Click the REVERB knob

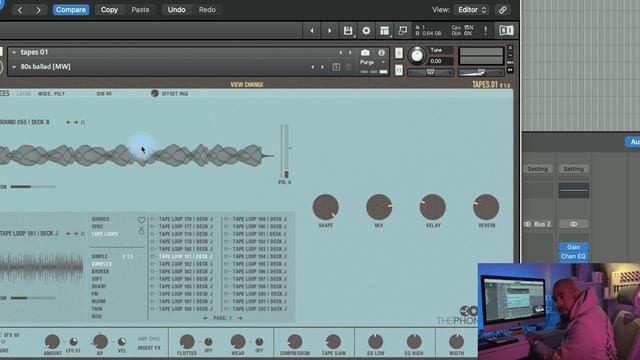486,207
